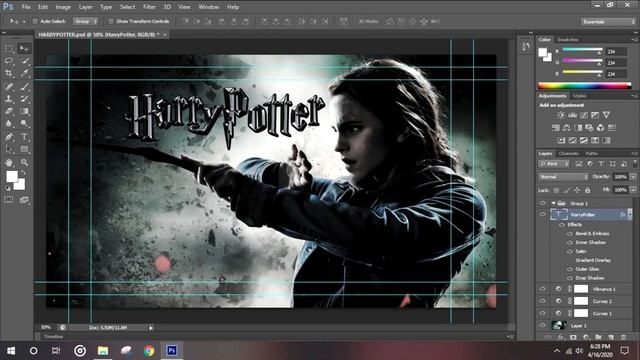
Task: Select the Eraser tool
Action: point(9,111)
